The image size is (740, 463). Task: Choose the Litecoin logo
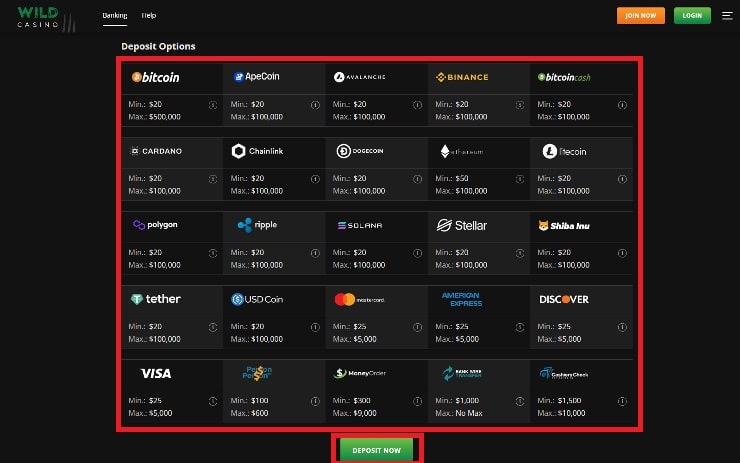pos(564,152)
